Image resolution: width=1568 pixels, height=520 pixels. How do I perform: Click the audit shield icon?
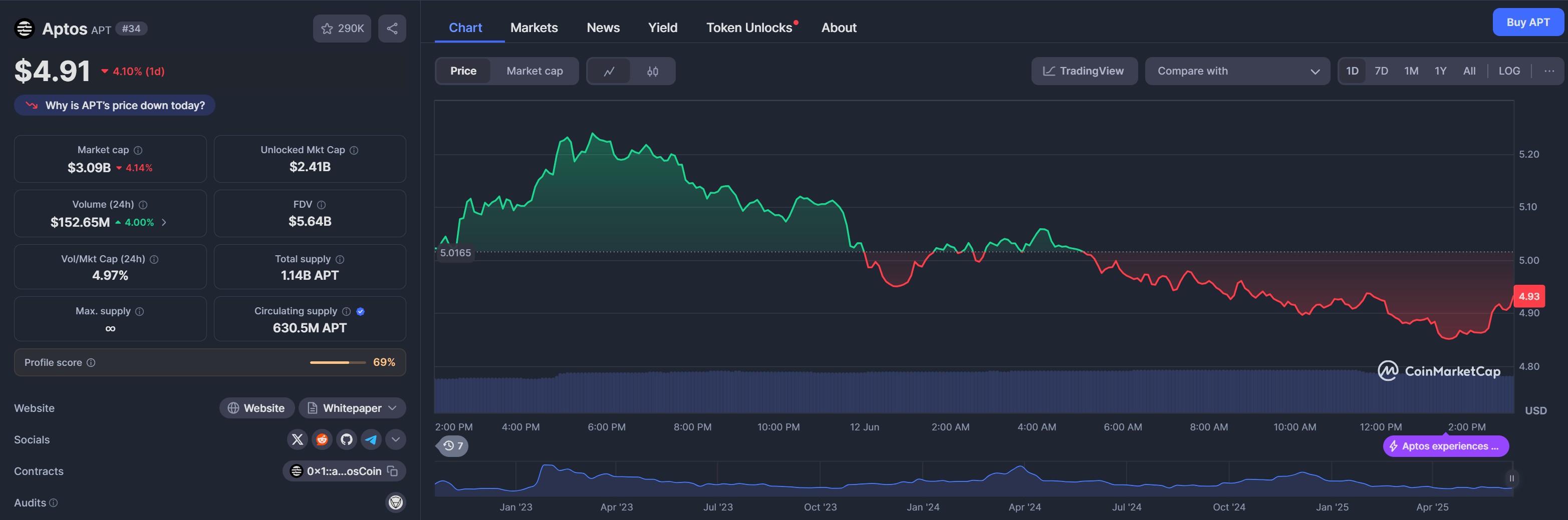[396, 502]
